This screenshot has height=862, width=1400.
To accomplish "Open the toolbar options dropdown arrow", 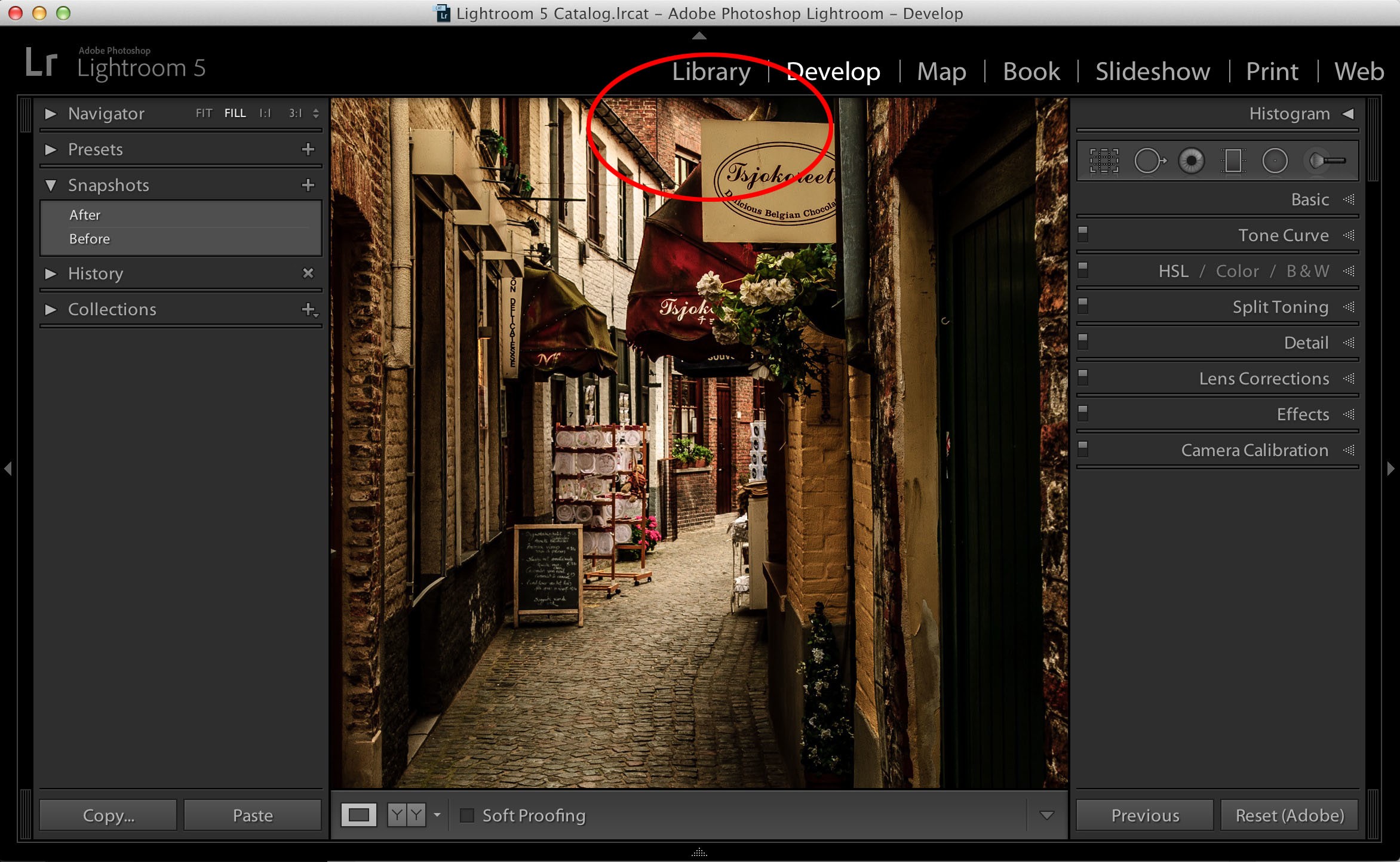I will [1046, 815].
